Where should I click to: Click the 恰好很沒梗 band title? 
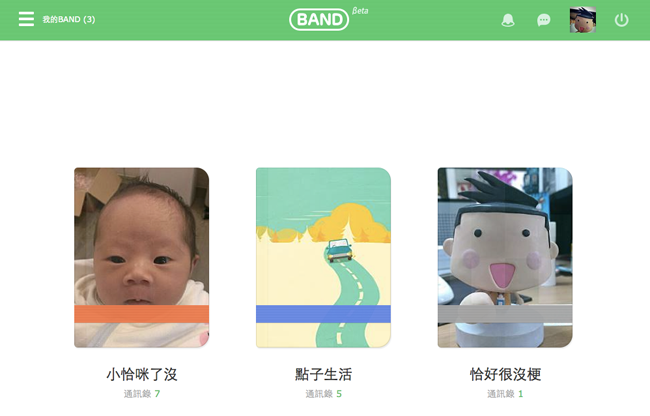click(x=505, y=374)
